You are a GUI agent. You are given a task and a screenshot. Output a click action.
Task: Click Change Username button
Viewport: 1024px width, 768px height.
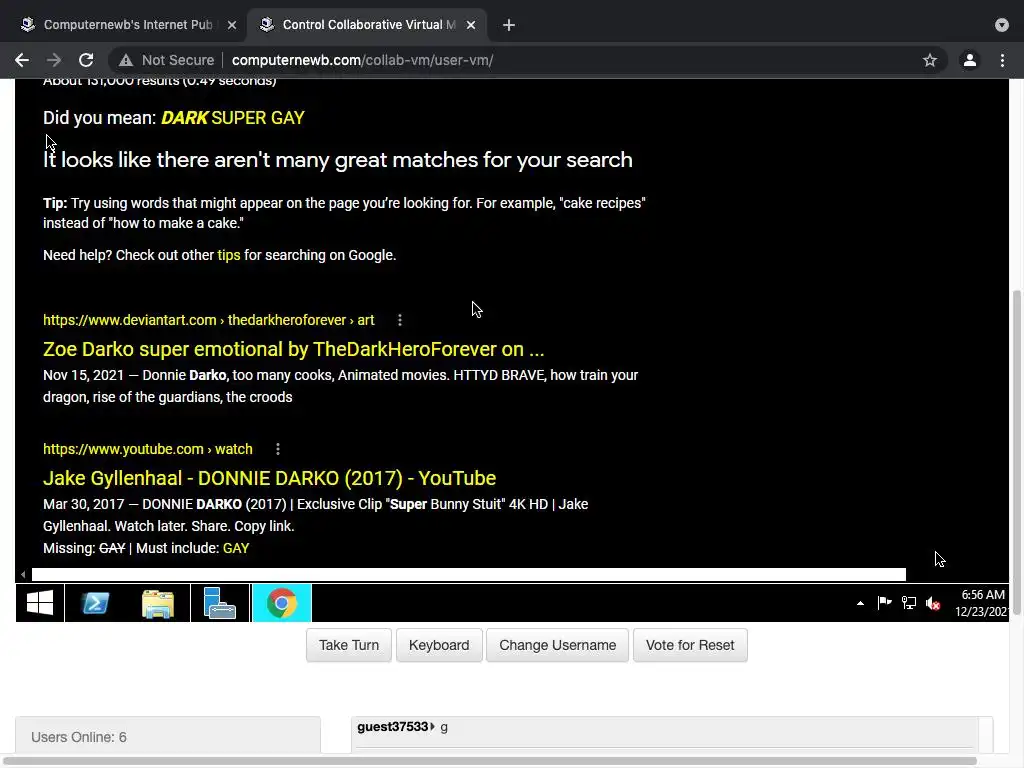pyautogui.click(x=557, y=645)
